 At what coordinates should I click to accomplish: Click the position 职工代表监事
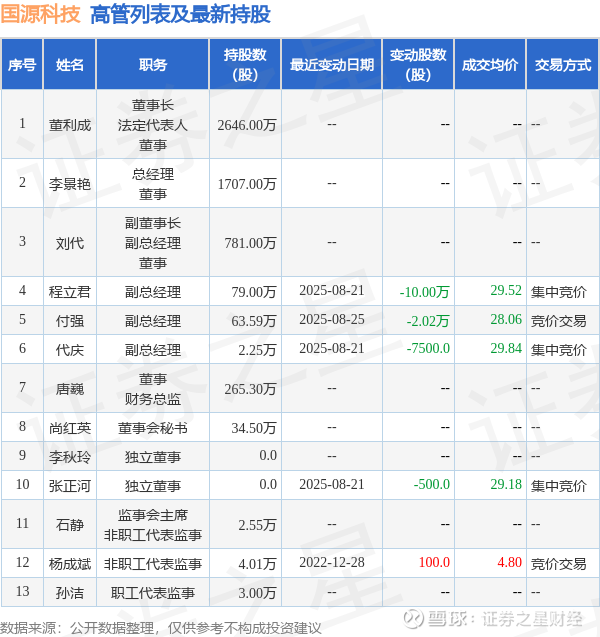[x=153, y=593]
